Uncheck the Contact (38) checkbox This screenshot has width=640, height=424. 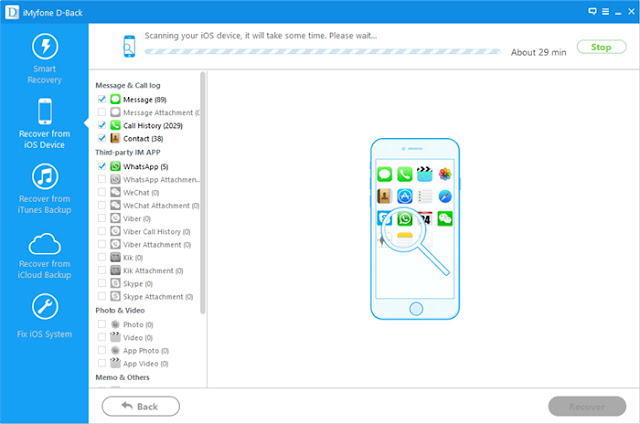click(x=102, y=138)
